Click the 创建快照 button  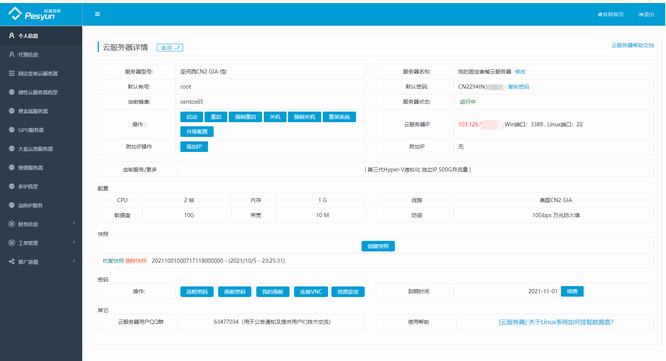pyautogui.click(x=378, y=246)
